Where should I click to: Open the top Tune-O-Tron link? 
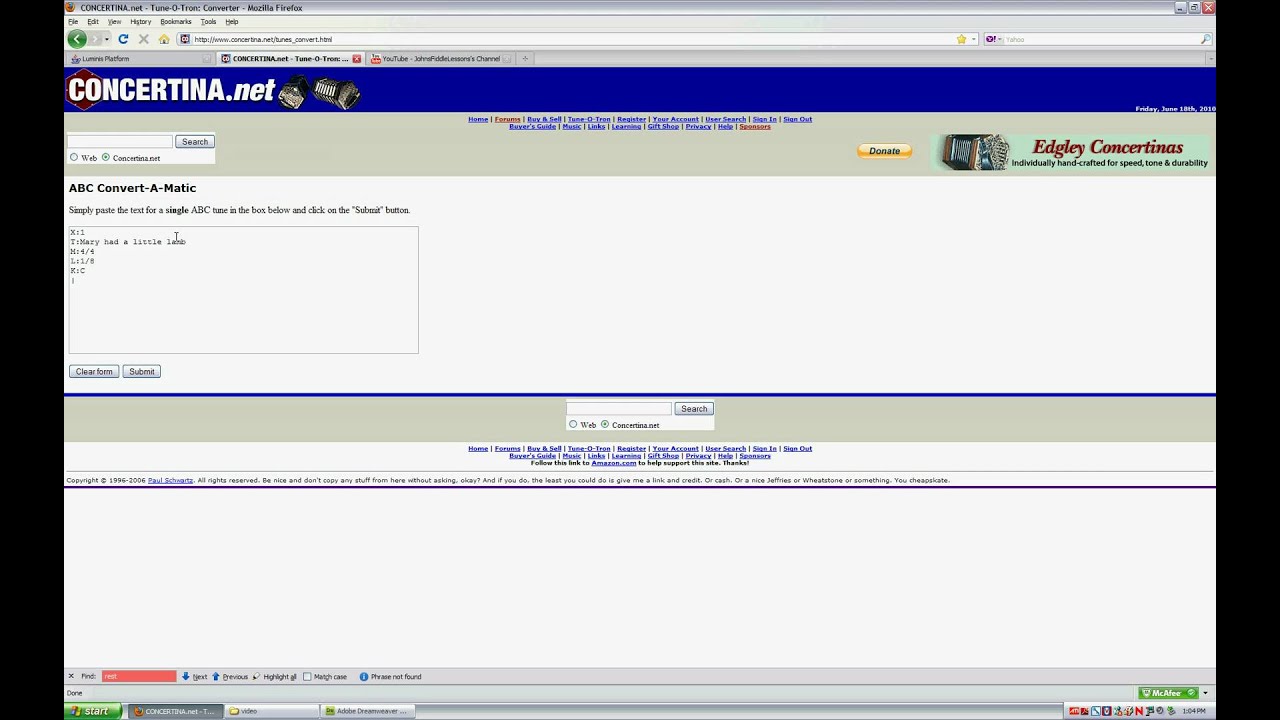[x=589, y=119]
